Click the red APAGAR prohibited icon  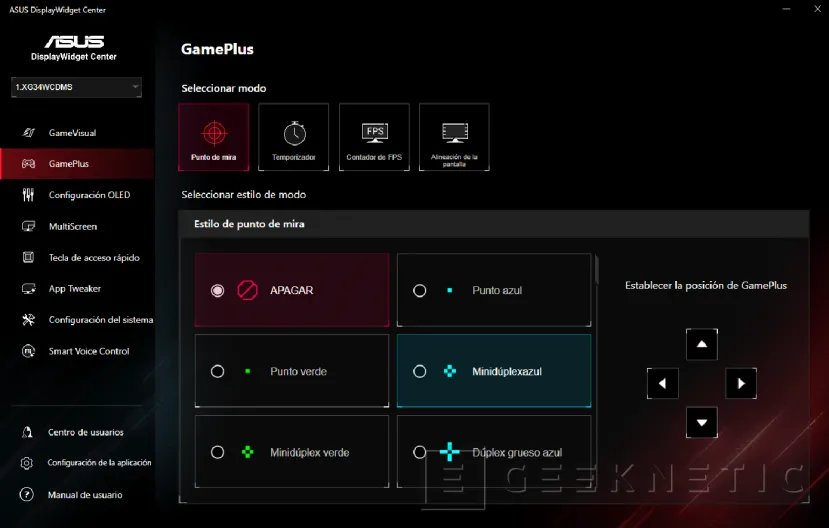[x=247, y=290]
